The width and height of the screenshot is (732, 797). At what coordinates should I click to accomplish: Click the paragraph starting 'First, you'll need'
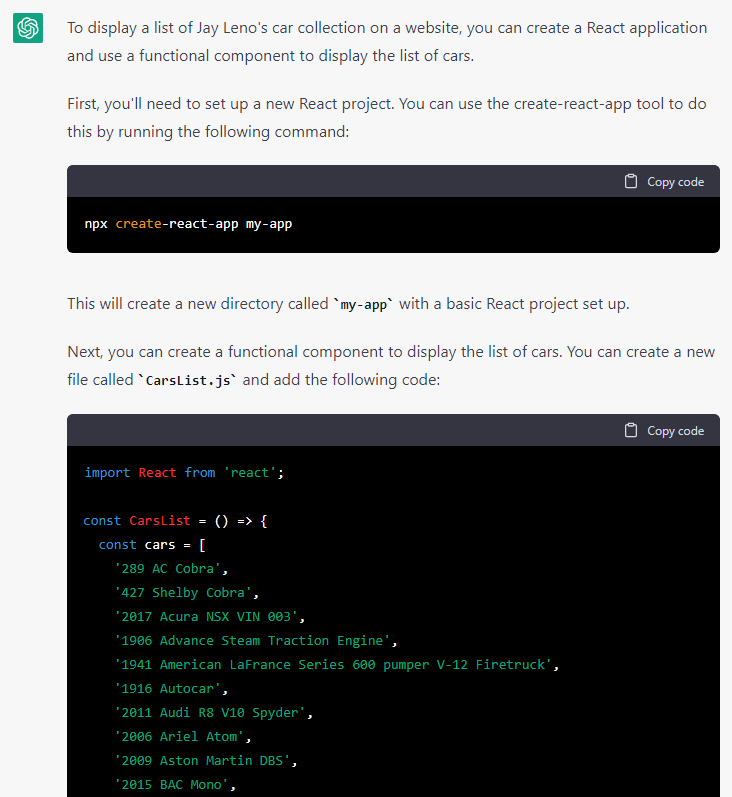coord(387,117)
